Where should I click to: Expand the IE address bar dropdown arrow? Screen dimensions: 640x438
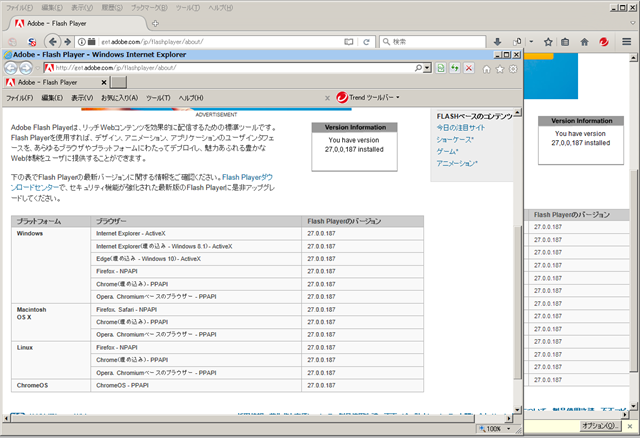[x=427, y=68]
